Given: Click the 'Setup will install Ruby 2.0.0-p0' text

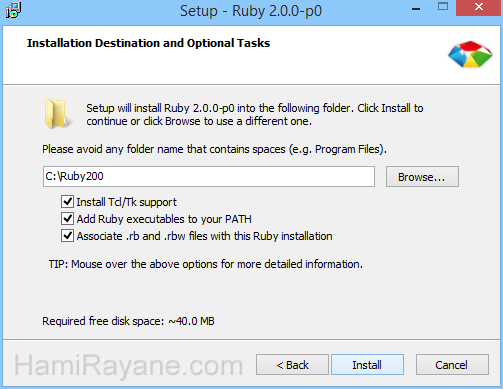Looking at the screenshot, I should coord(255,114).
